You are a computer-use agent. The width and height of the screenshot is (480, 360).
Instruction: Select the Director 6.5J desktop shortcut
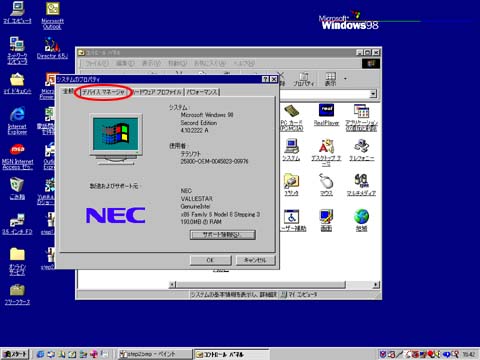coord(52,48)
